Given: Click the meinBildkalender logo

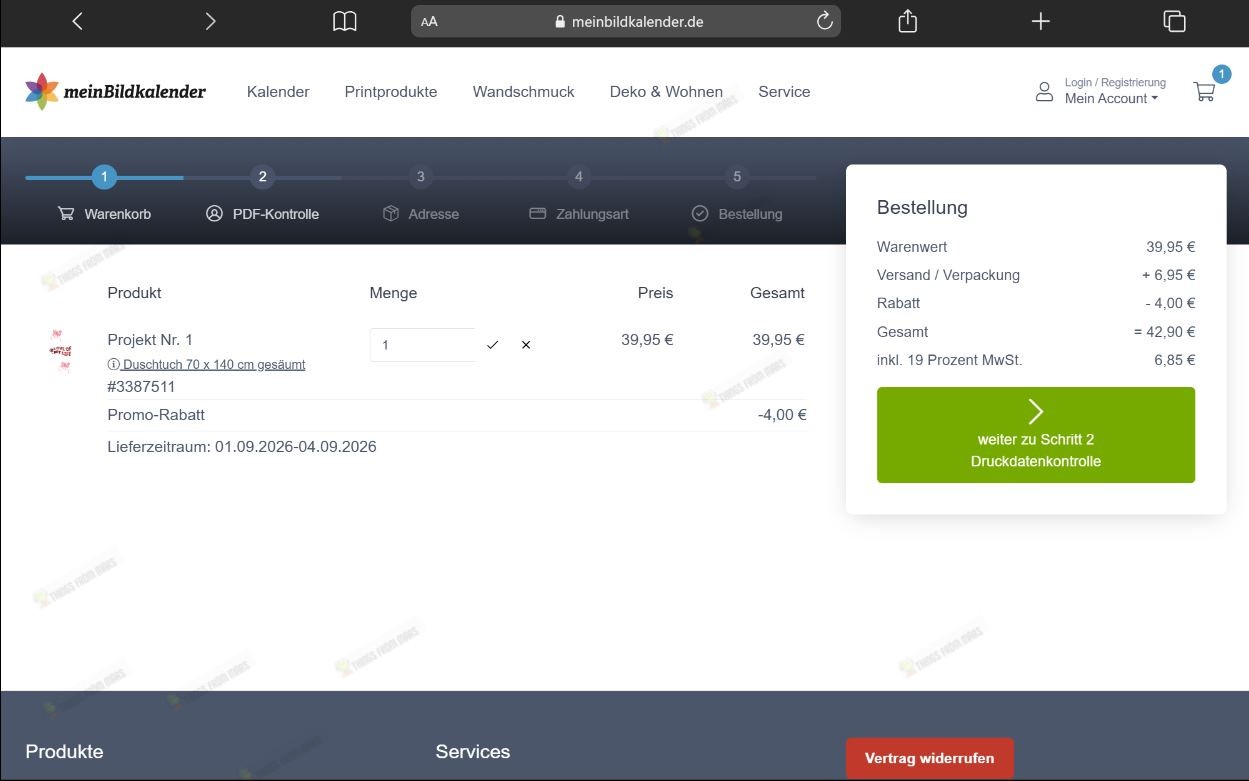Looking at the screenshot, I should [x=116, y=92].
